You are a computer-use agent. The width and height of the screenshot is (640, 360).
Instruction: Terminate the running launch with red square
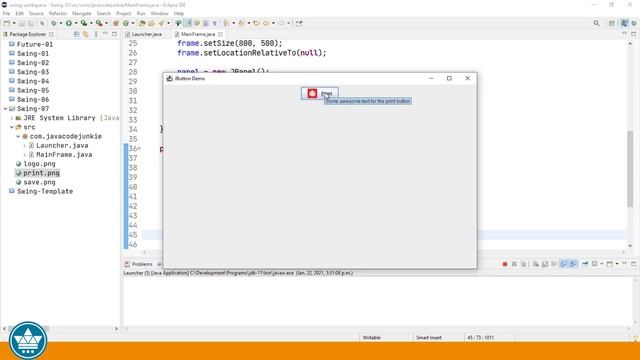[505, 264]
